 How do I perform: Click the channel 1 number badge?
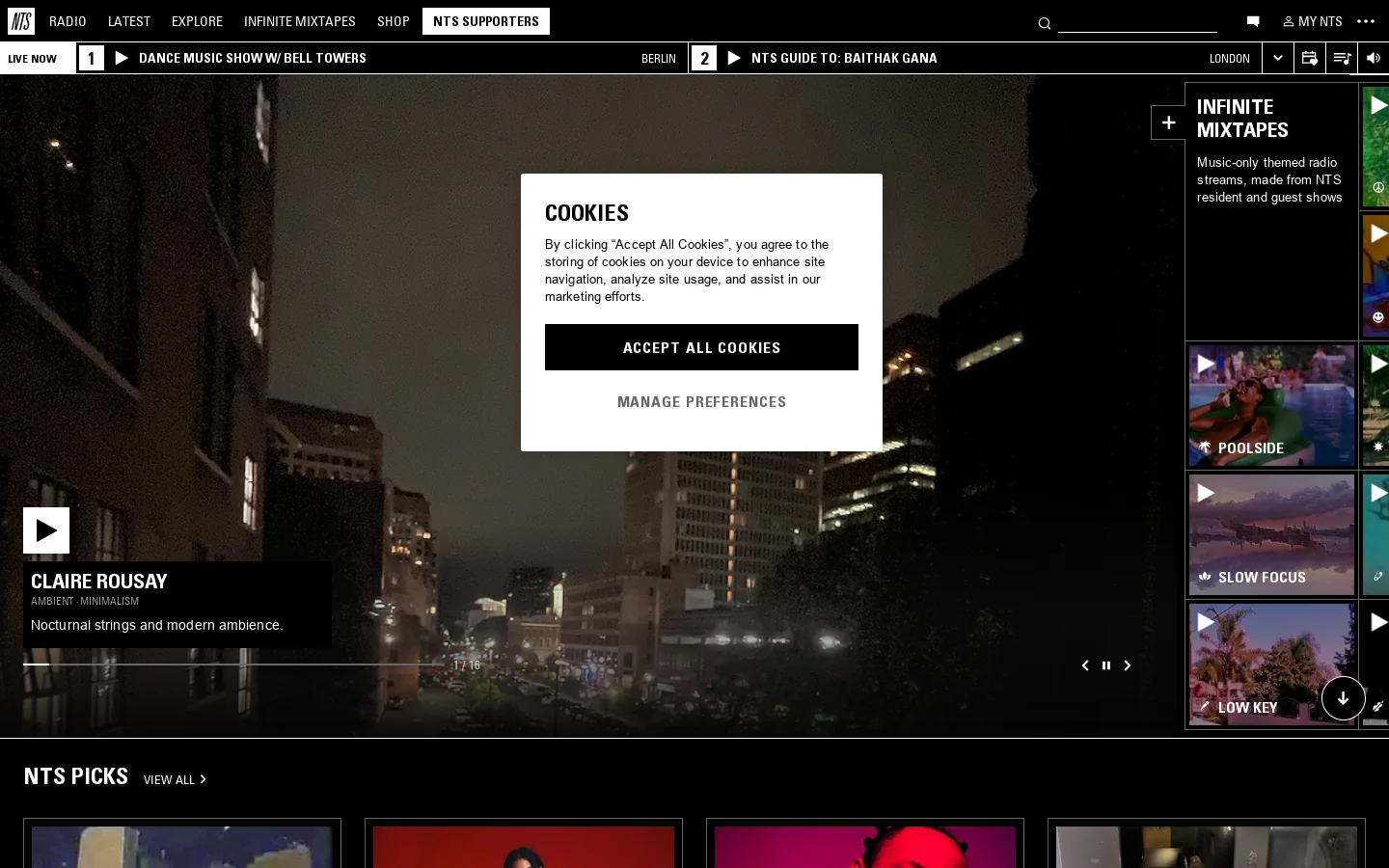[91, 58]
